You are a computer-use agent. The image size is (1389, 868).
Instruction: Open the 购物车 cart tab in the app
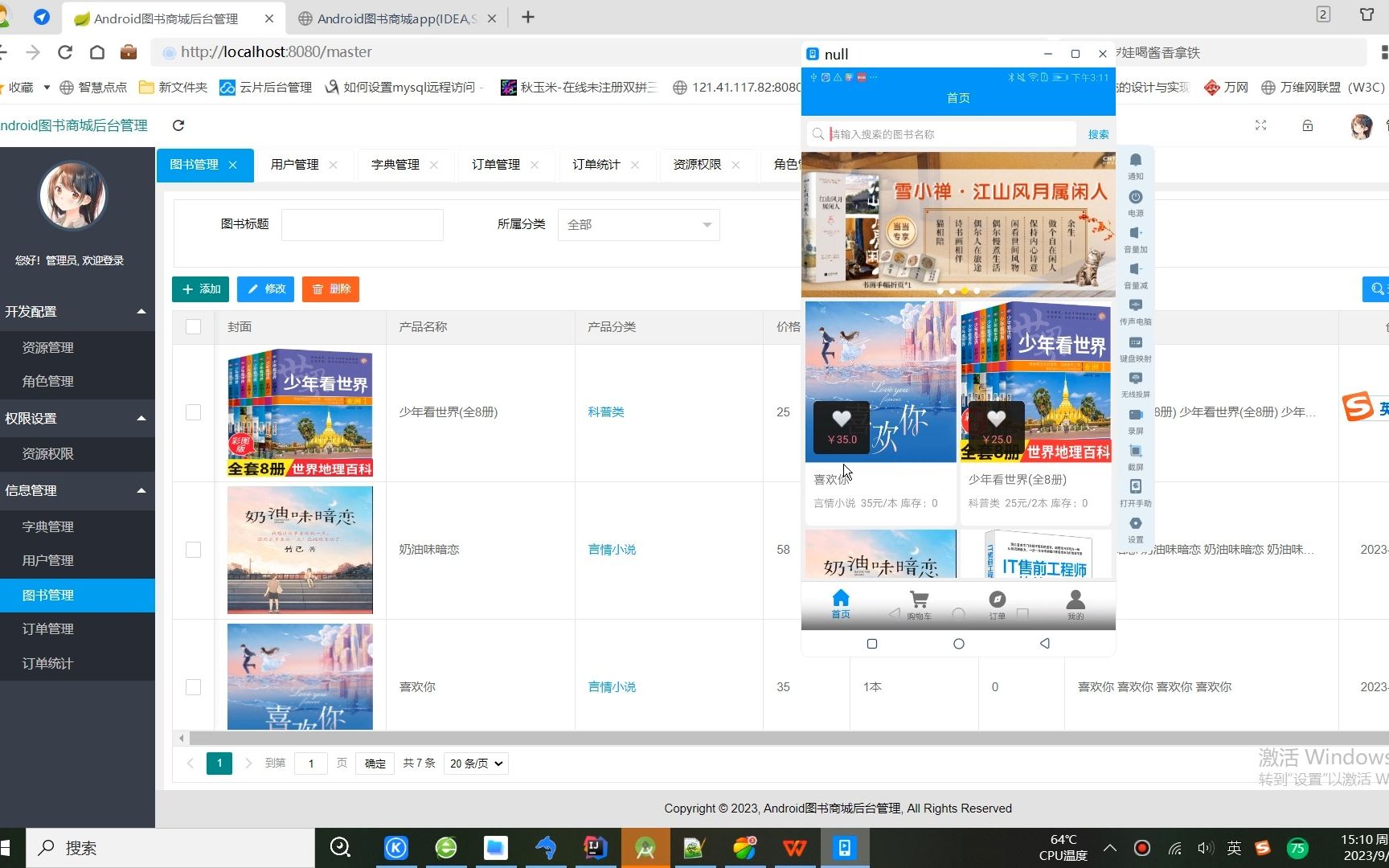point(919,603)
